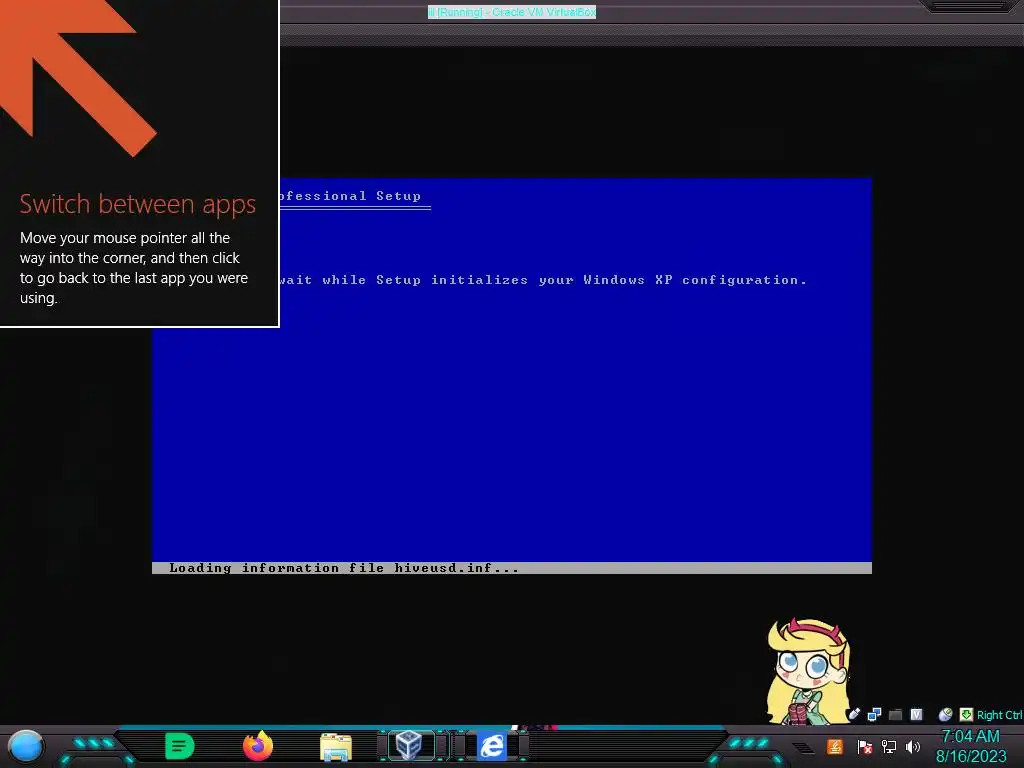
Task: Open the speaker volume tray icon
Action: click(912, 746)
